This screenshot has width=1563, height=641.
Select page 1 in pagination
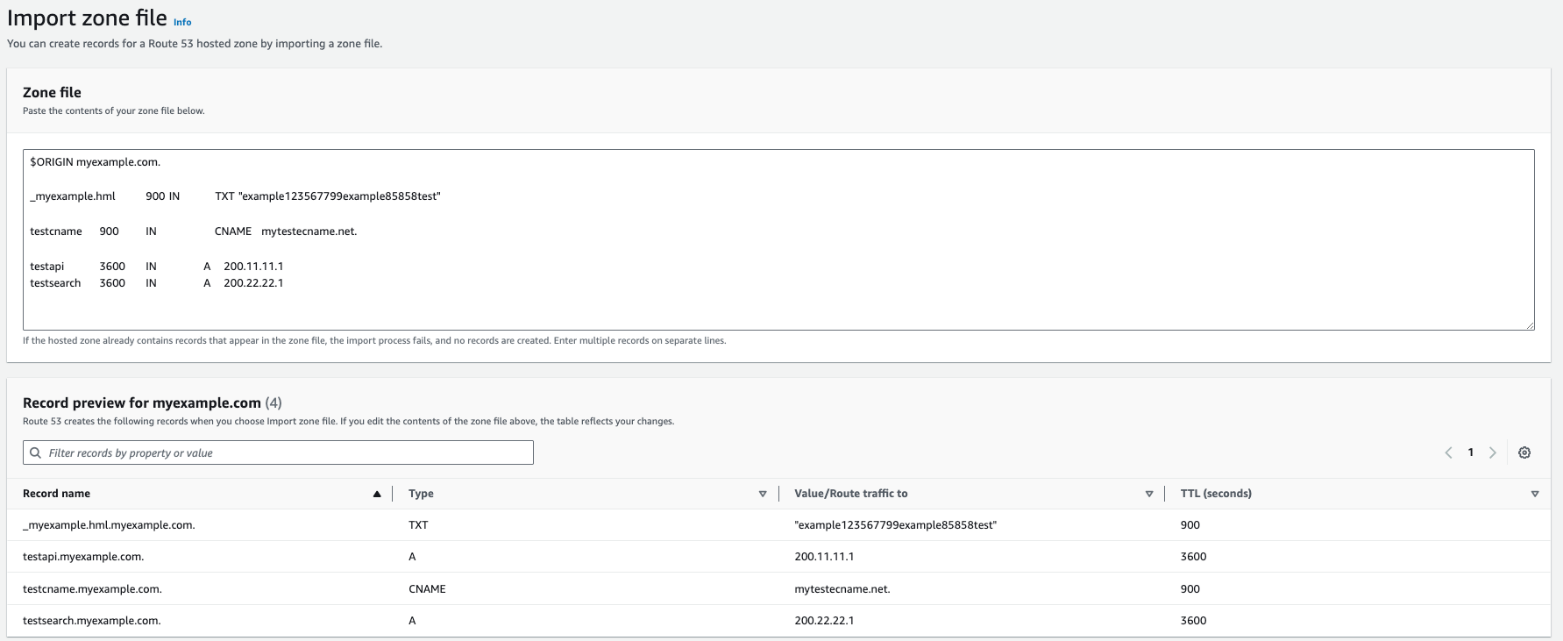coord(1471,453)
